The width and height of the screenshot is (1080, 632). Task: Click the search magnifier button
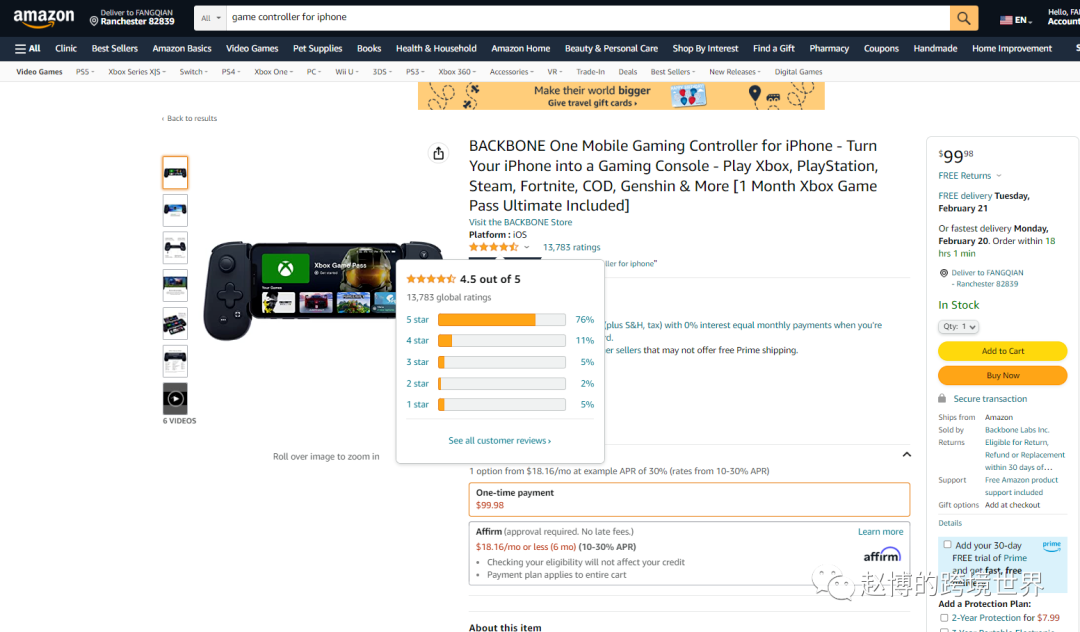(964, 18)
